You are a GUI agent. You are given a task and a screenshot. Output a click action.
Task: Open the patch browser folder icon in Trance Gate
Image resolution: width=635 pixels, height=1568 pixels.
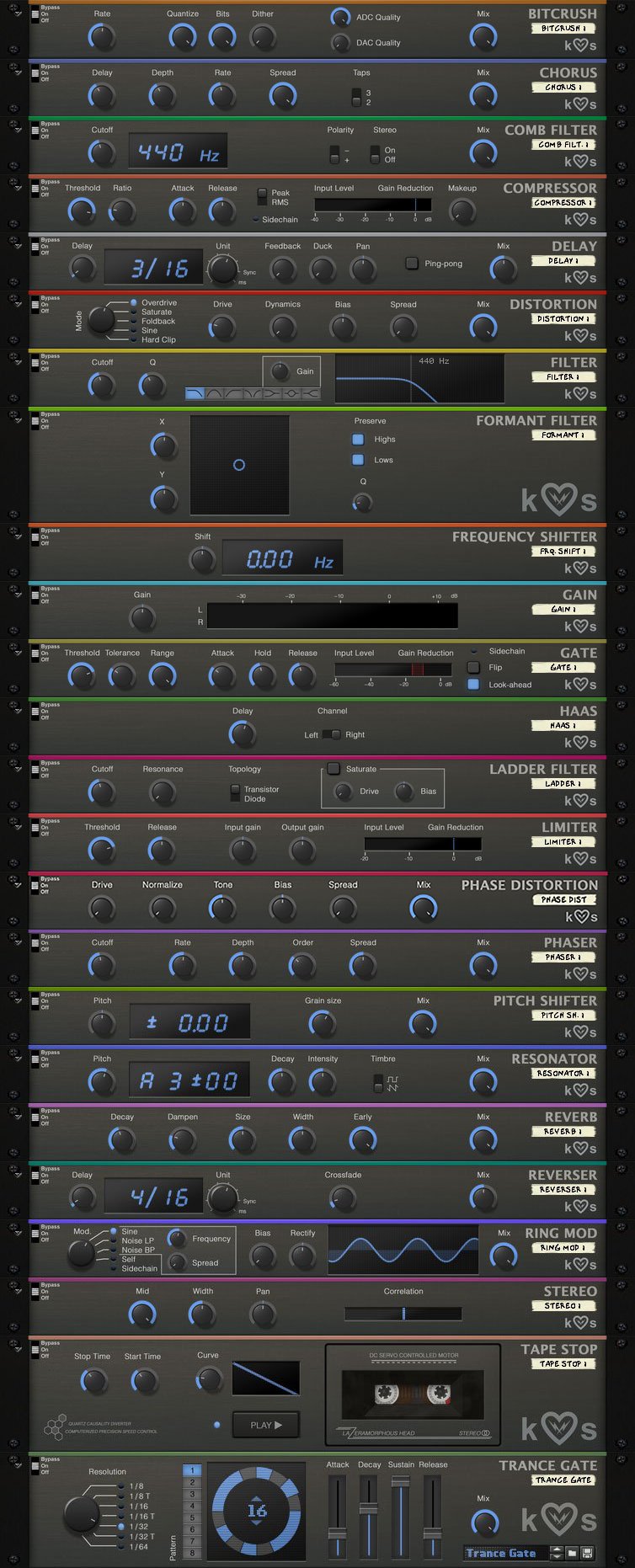[572, 1552]
